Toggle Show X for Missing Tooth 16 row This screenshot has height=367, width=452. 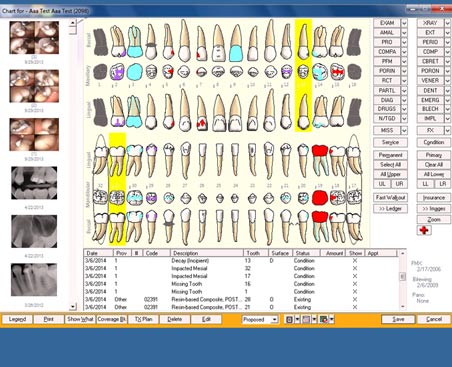355,284
